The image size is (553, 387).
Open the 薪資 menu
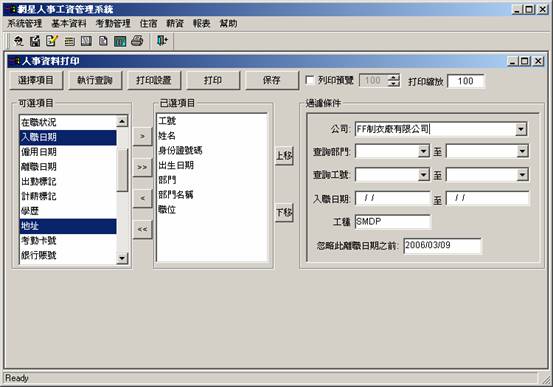click(x=175, y=24)
